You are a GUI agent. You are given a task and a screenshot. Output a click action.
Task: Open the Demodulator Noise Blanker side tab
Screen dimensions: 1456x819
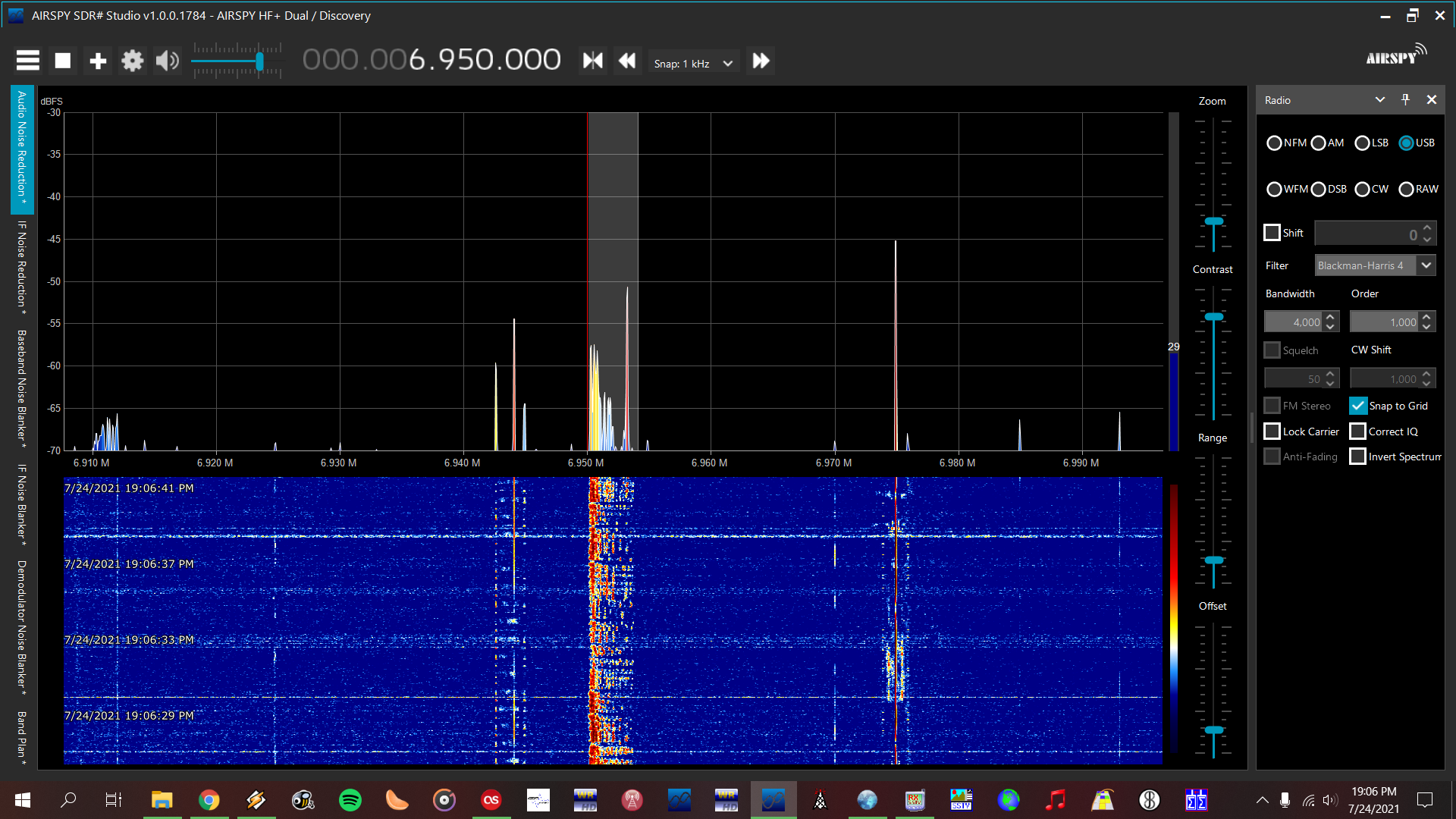pyautogui.click(x=22, y=627)
